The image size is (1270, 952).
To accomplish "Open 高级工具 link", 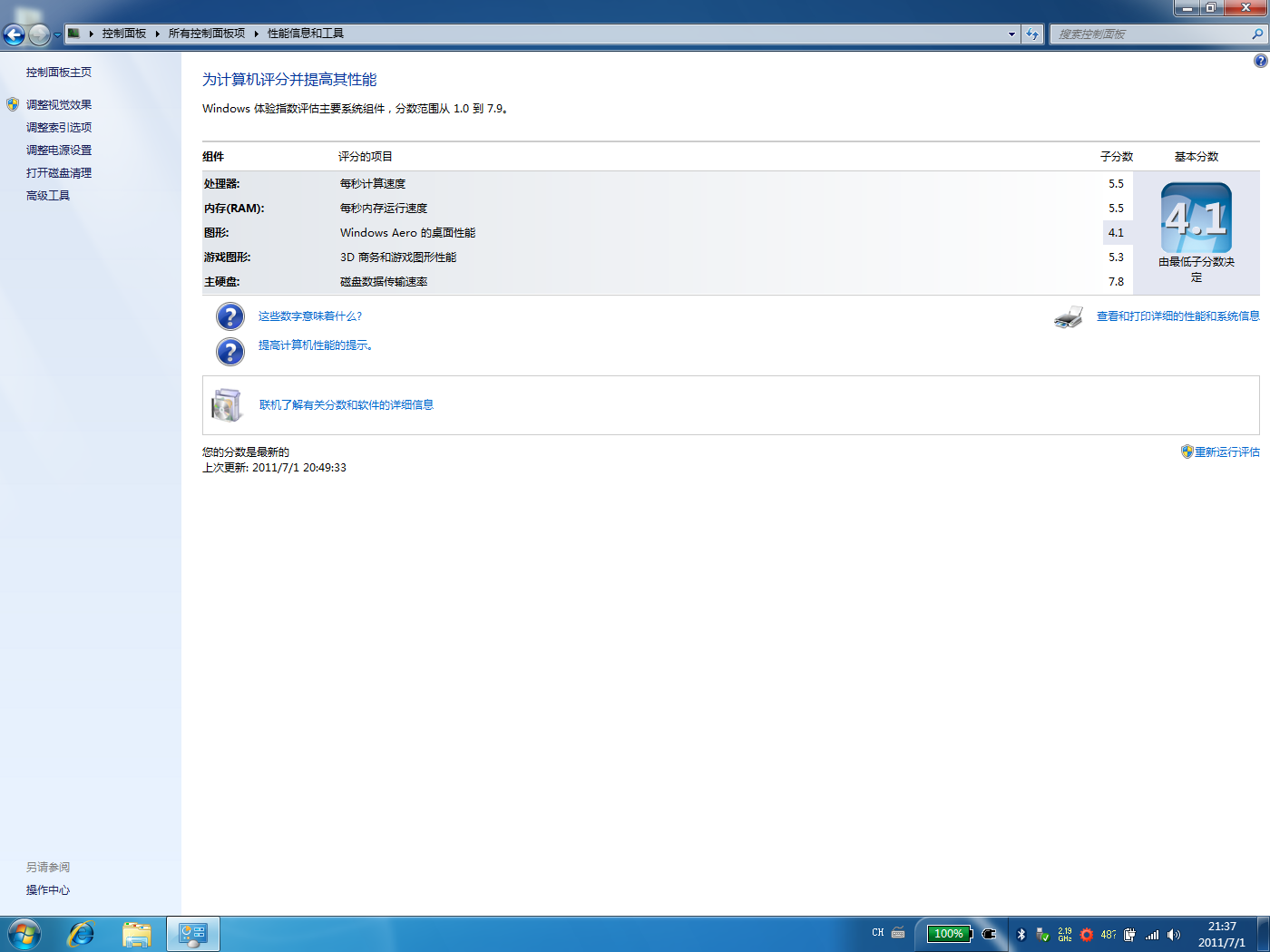I will coord(48,196).
